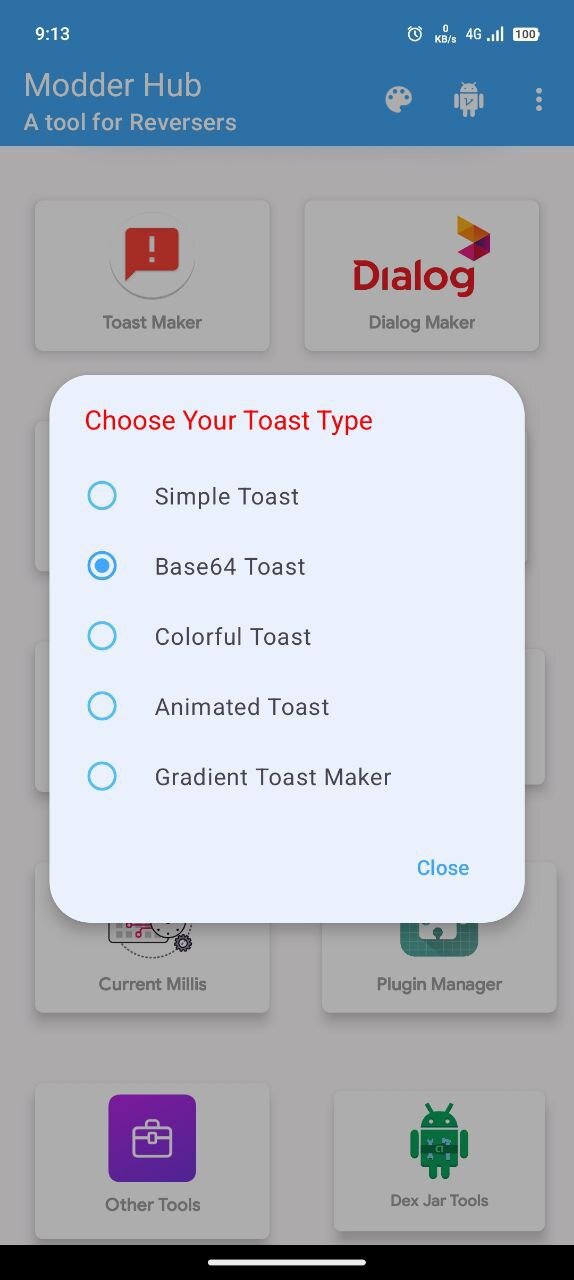The height and width of the screenshot is (1280, 574).
Task: Tap the Gradient Toast Maker label
Action: tap(273, 777)
